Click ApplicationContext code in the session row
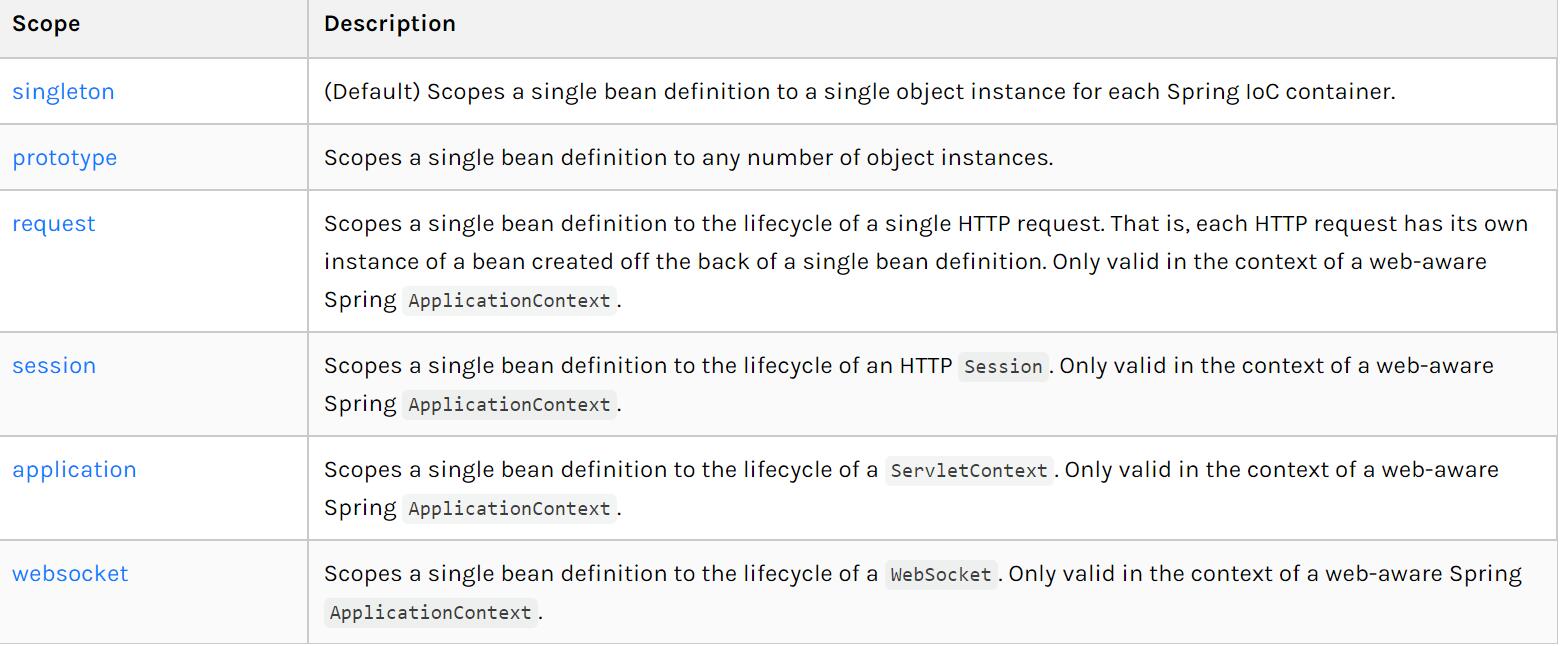The height and width of the screenshot is (646, 1567). point(510,405)
